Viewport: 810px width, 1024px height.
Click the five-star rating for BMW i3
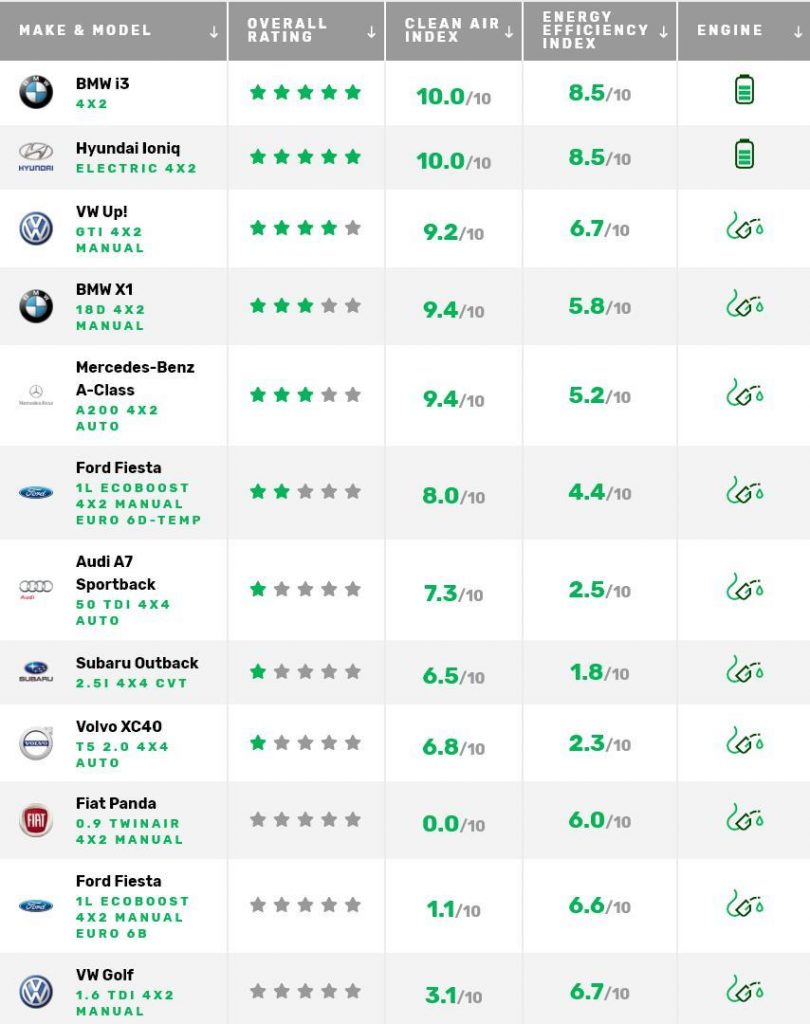tap(305, 93)
